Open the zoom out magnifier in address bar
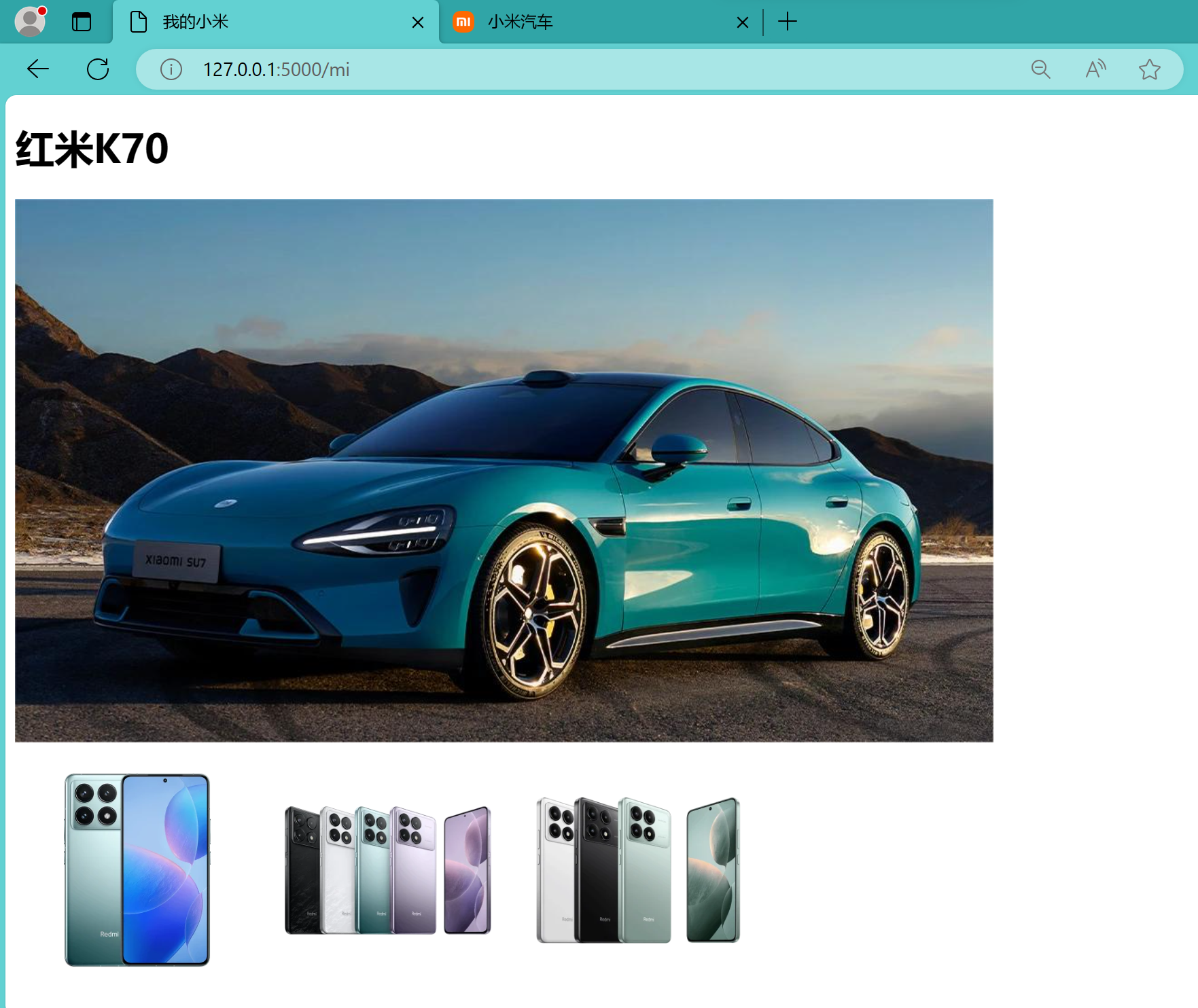The image size is (1198, 1008). 1040,69
